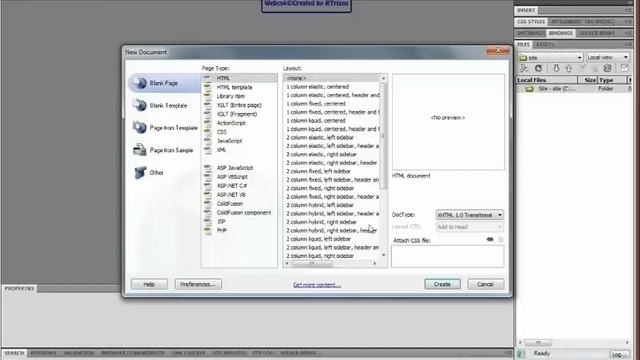
Task: Switch to the BINDINGS tab
Action: (560, 33)
